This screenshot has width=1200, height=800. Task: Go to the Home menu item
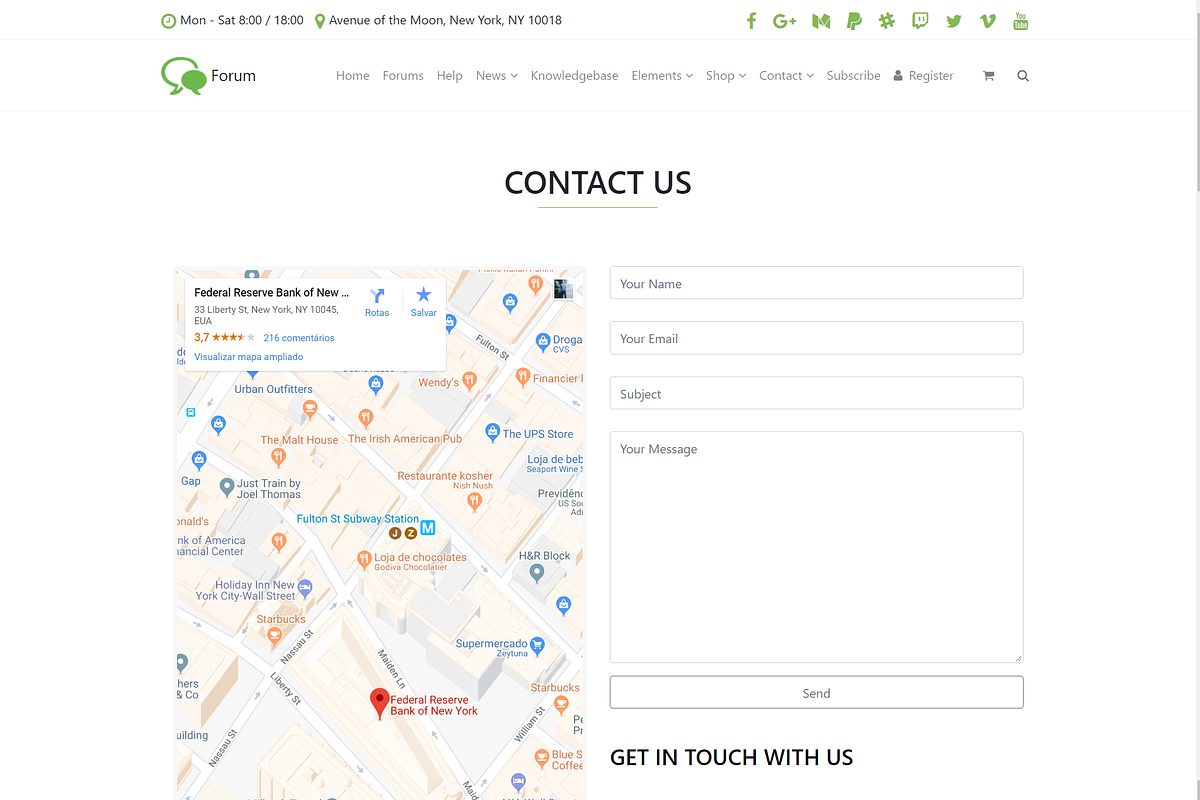[x=353, y=76]
